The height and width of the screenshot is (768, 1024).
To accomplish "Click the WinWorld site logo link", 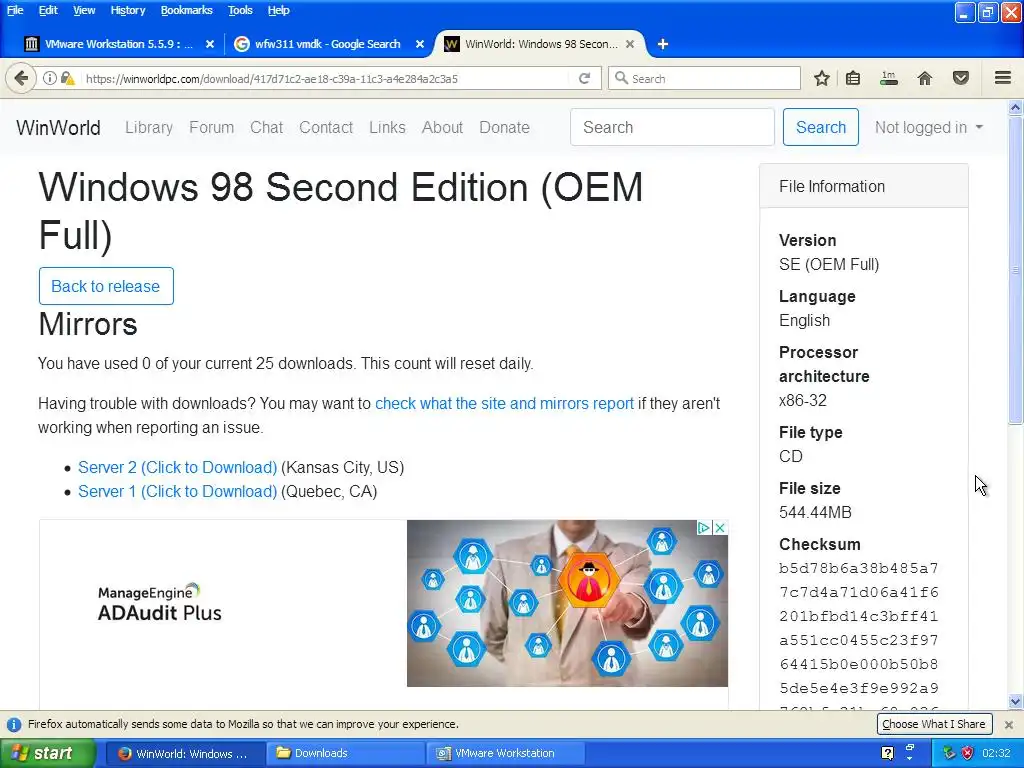I will point(58,127).
